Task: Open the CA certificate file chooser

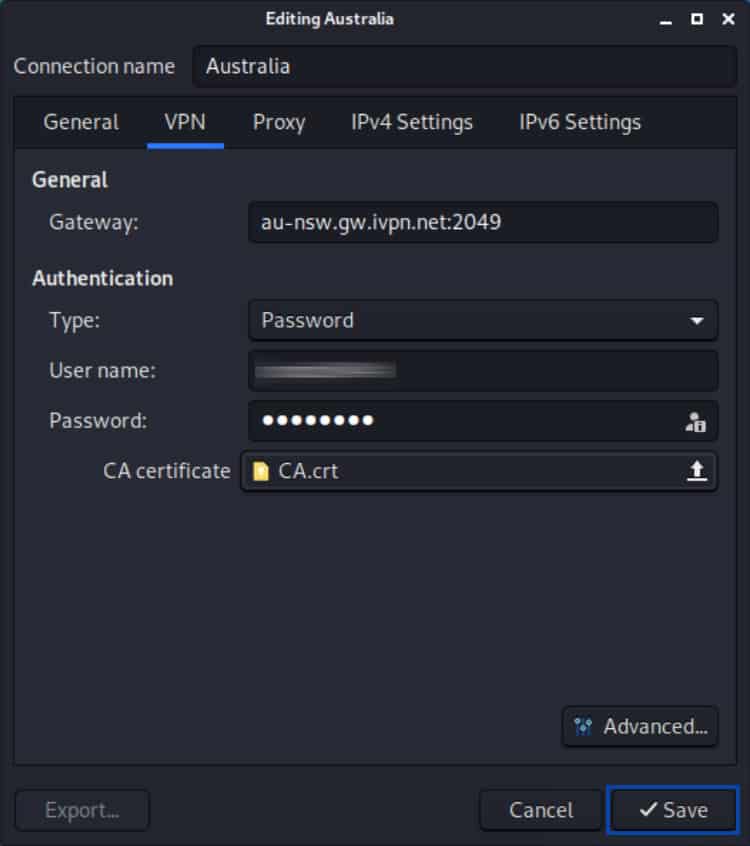Action: pos(479,471)
